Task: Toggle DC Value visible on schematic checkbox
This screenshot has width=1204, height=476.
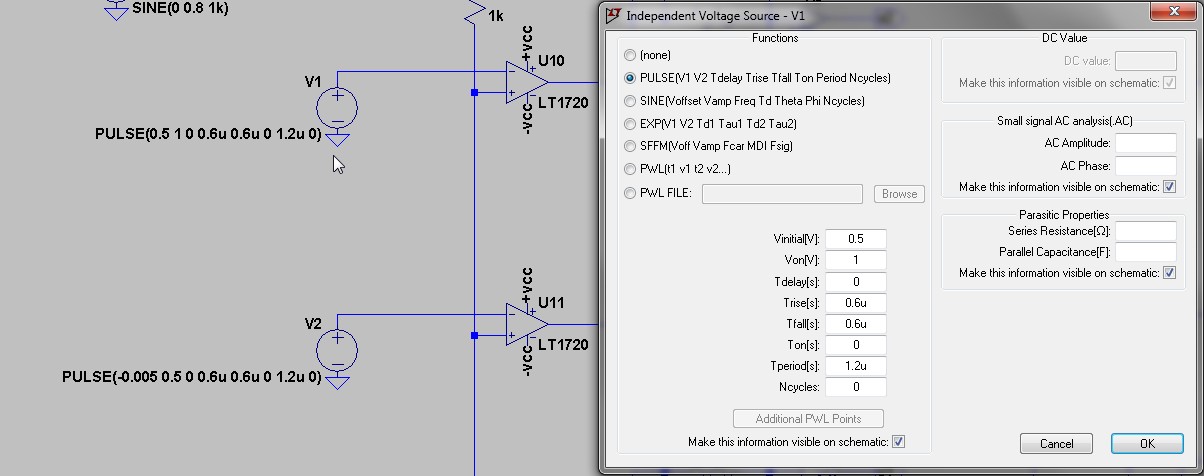Action: point(1170,83)
